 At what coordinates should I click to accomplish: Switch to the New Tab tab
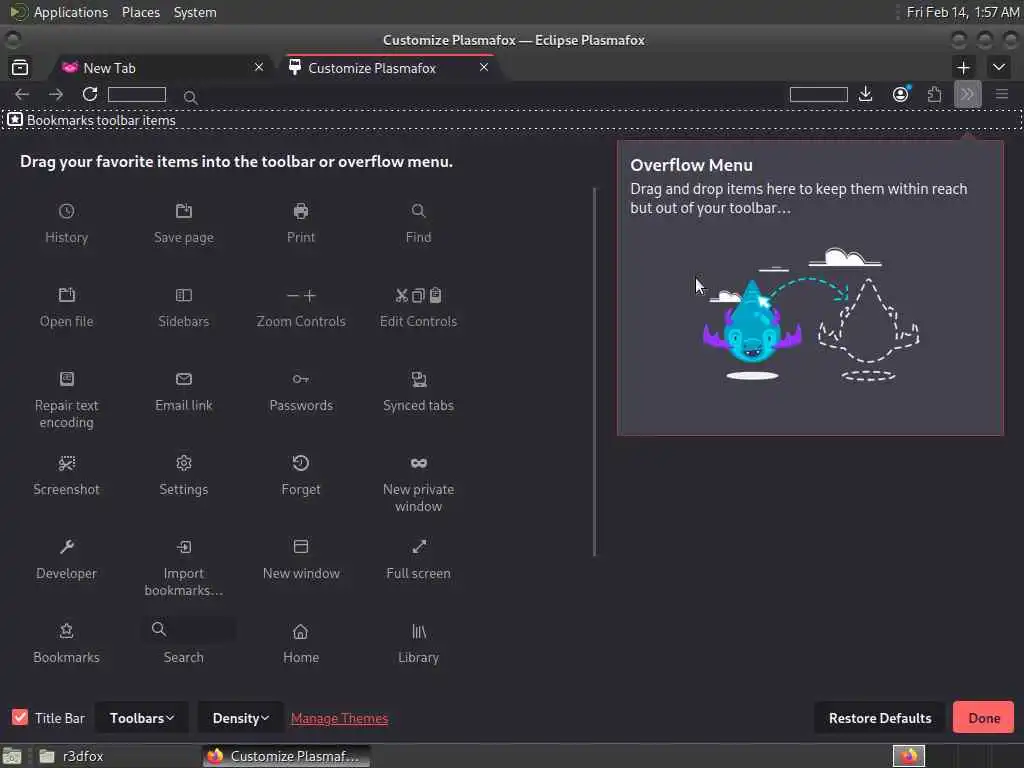162,67
